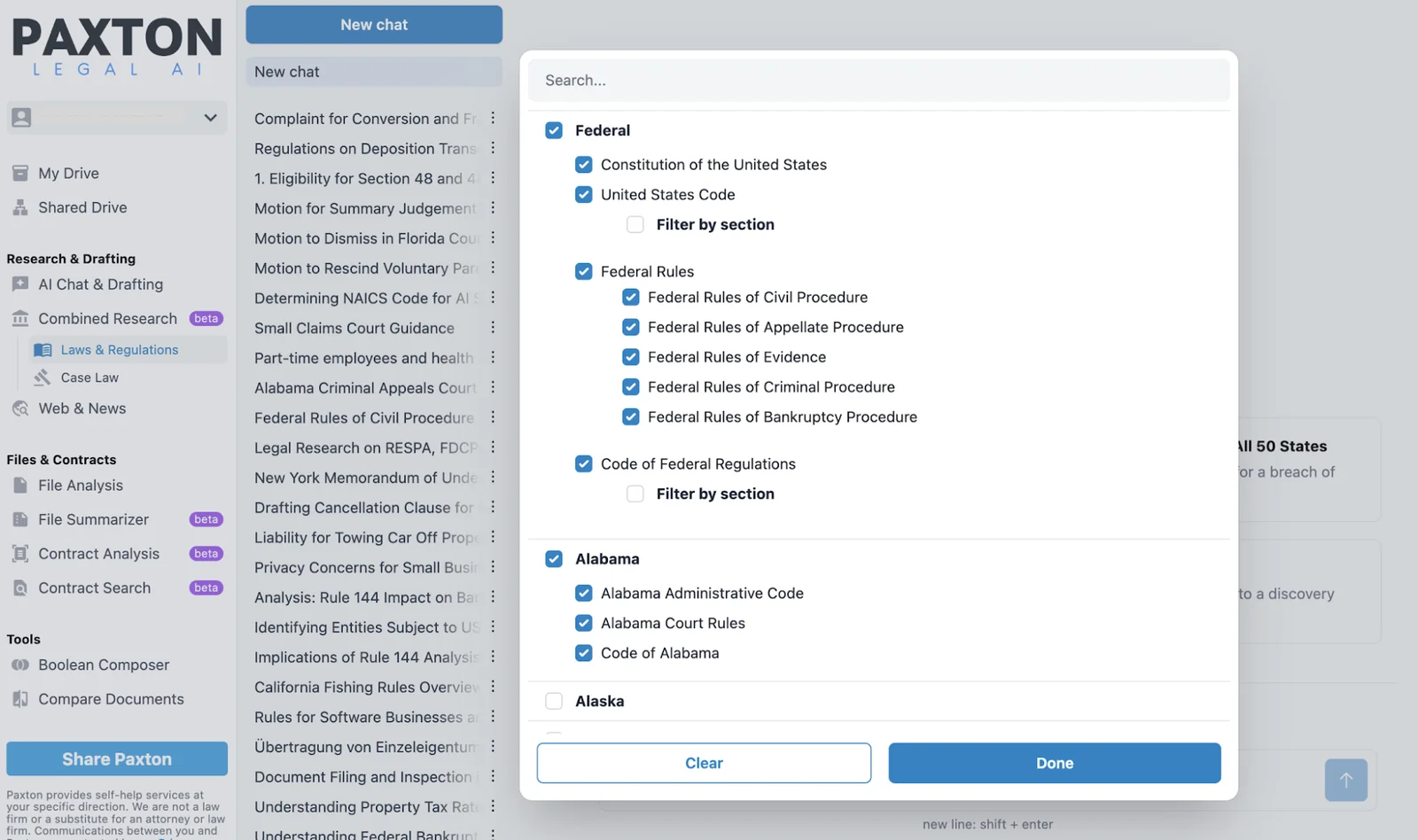Open Web & News in sidebar
This screenshot has height=840, width=1418.
tap(82, 408)
